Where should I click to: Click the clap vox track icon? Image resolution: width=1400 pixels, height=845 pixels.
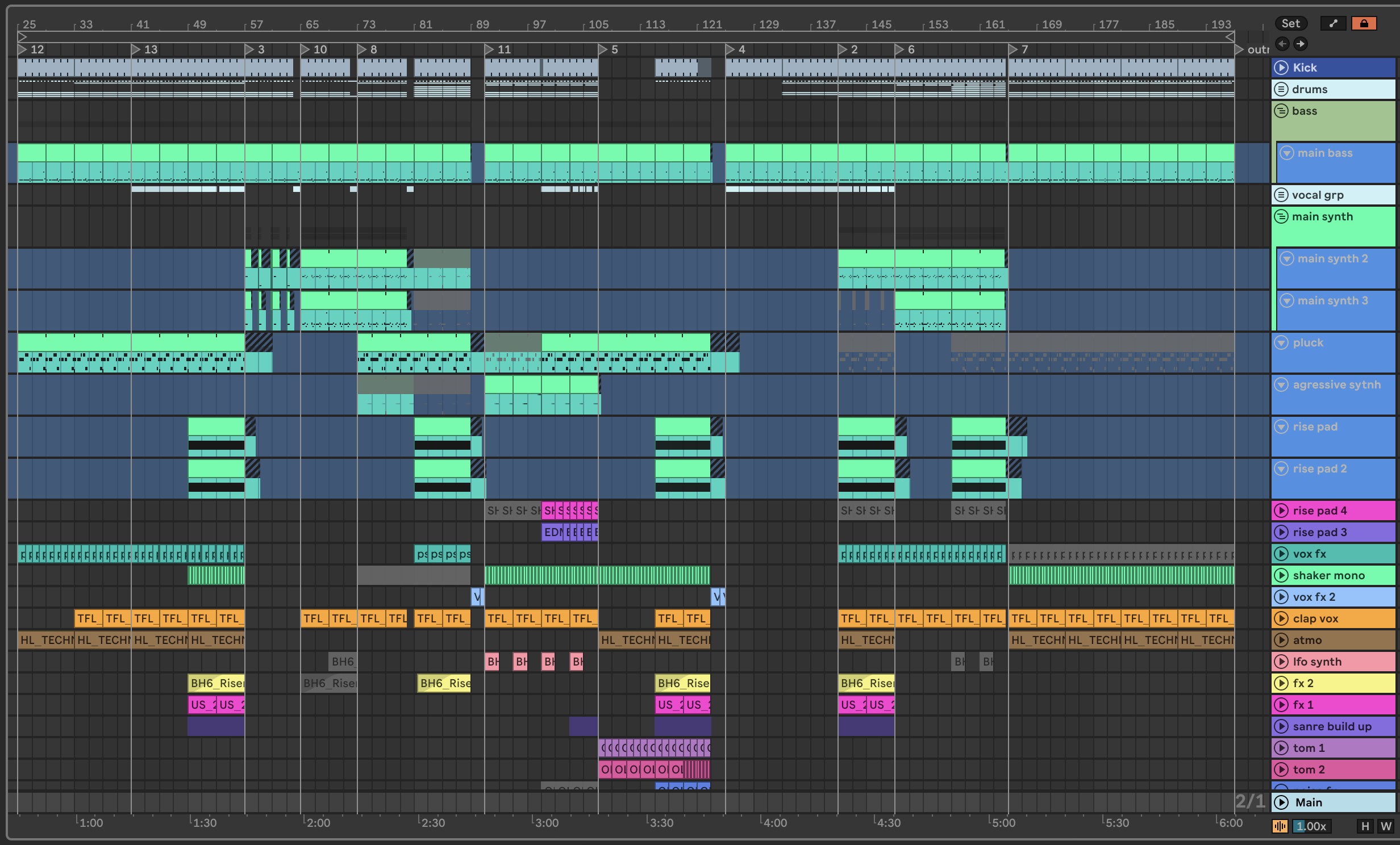point(1281,618)
